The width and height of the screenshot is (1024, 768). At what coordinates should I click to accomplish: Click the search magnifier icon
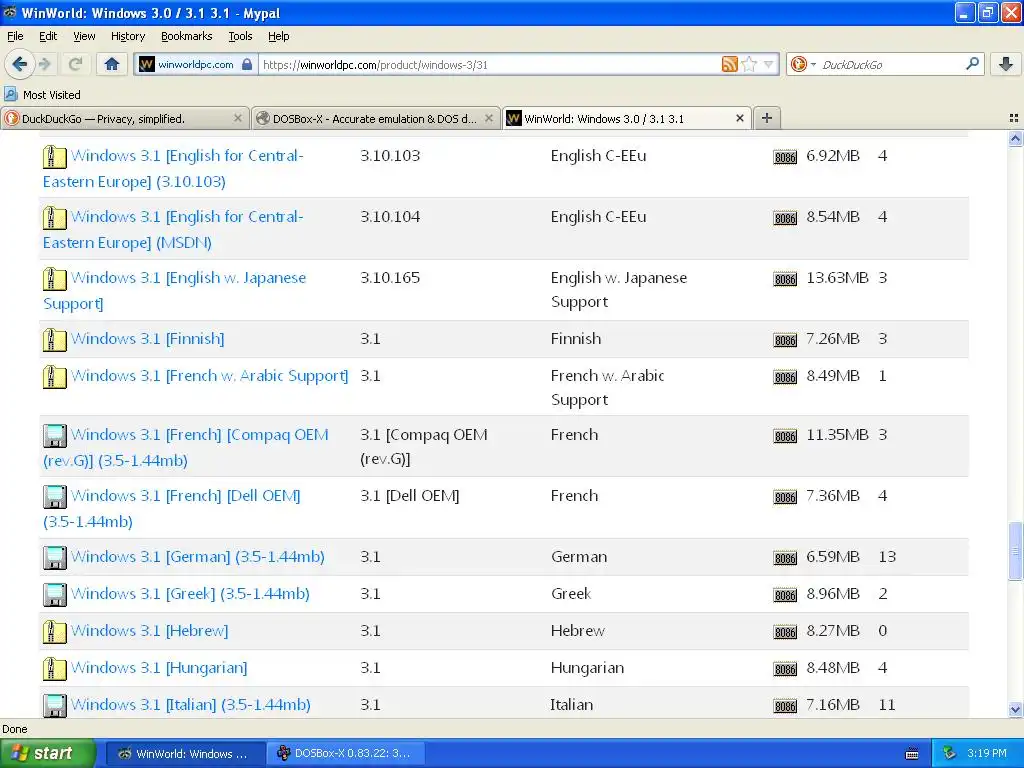point(972,63)
